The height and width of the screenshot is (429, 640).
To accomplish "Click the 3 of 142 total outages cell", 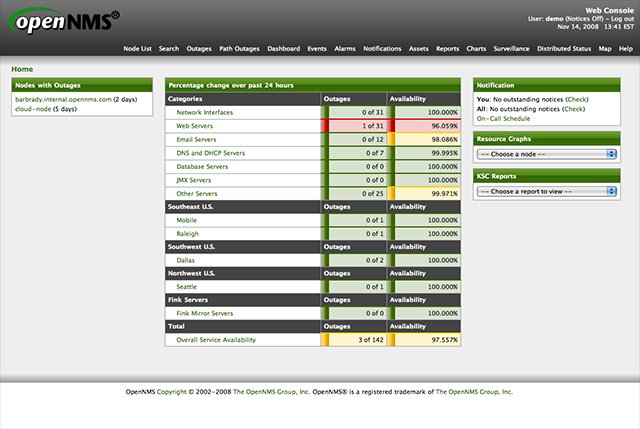I will pyautogui.click(x=354, y=340).
